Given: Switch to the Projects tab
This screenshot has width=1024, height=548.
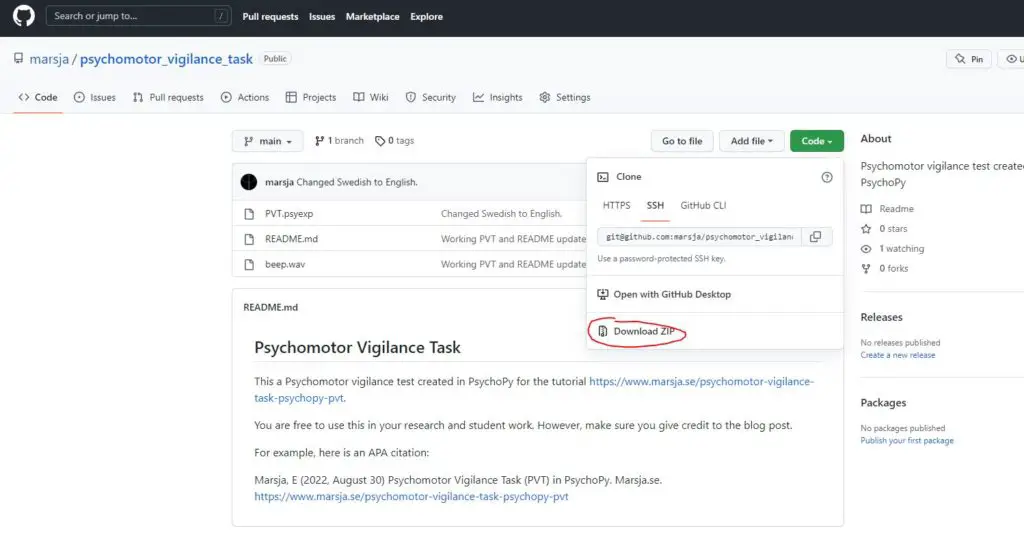Looking at the screenshot, I should pos(311,97).
